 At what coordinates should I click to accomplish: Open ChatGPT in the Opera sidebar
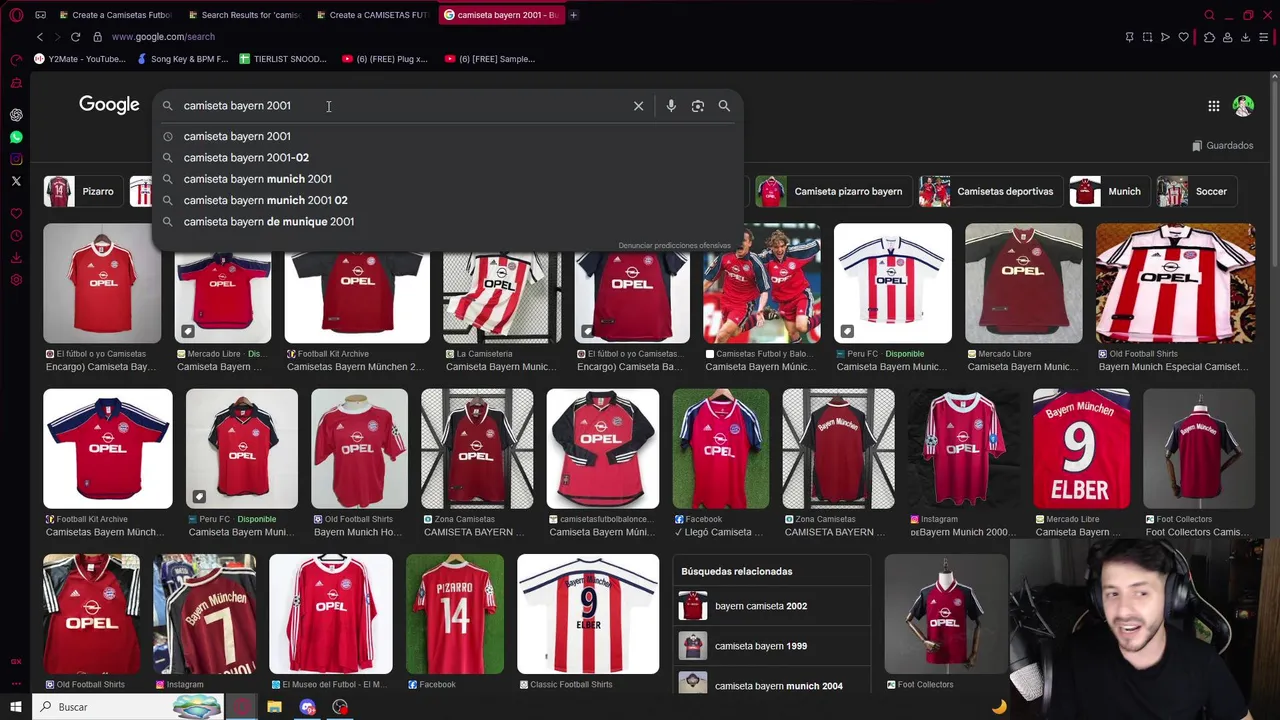(x=16, y=115)
